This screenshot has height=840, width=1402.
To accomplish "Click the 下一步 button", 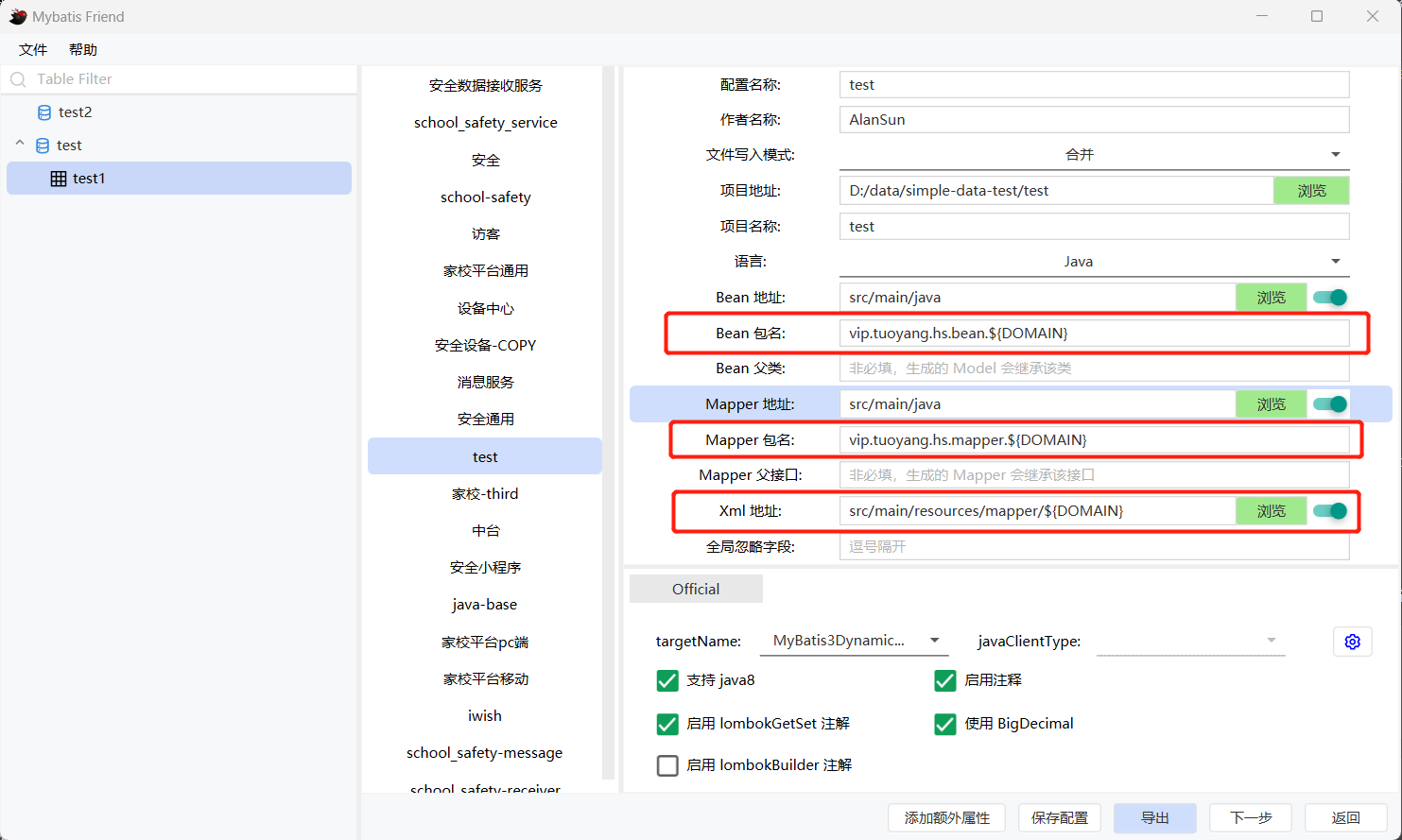I will click(x=1251, y=818).
